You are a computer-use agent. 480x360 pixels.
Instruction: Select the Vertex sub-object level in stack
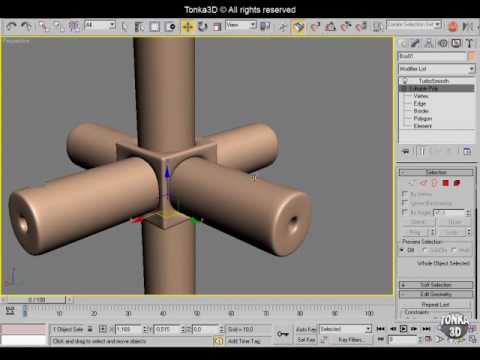[421, 96]
